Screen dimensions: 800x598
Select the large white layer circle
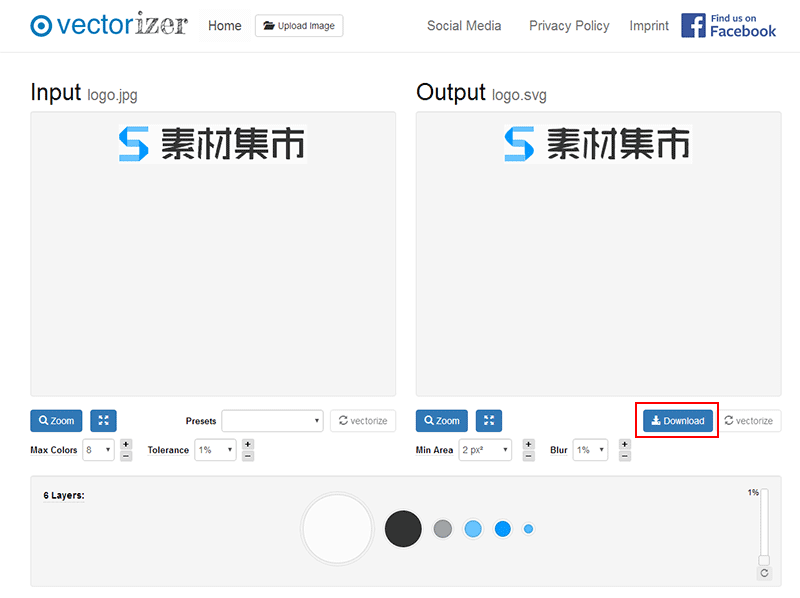(x=337, y=528)
